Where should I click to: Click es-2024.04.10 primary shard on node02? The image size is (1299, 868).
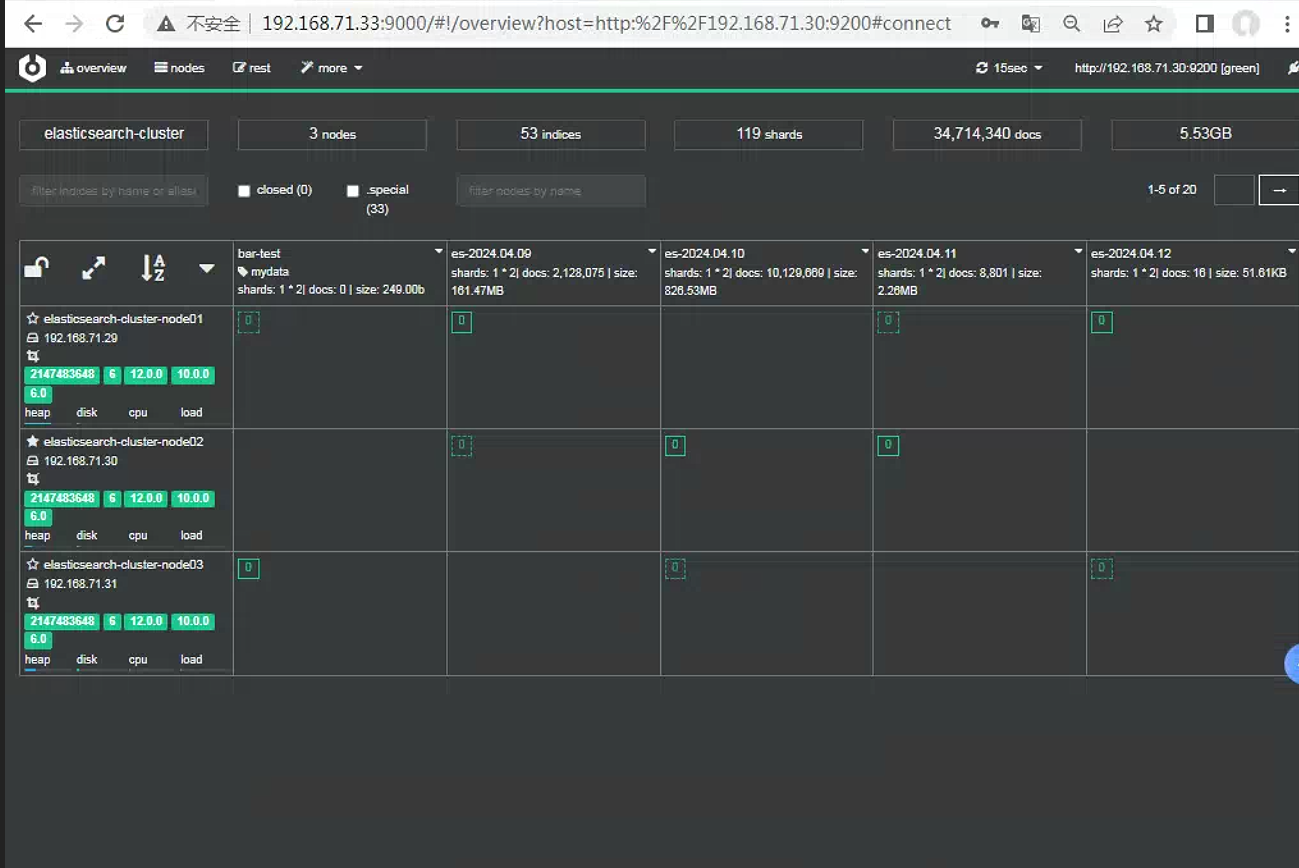click(x=675, y=445)
